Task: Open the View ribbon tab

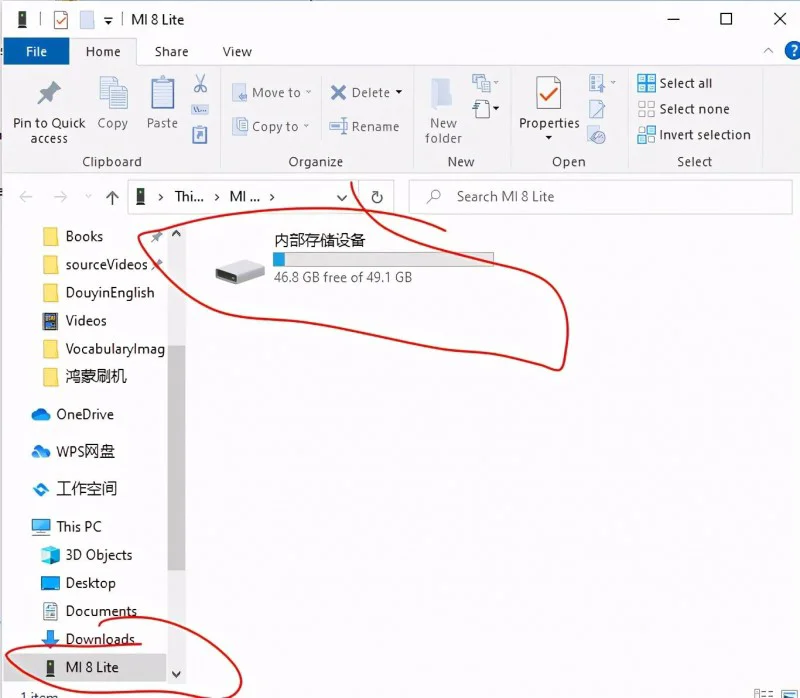Action: (237, 52)
